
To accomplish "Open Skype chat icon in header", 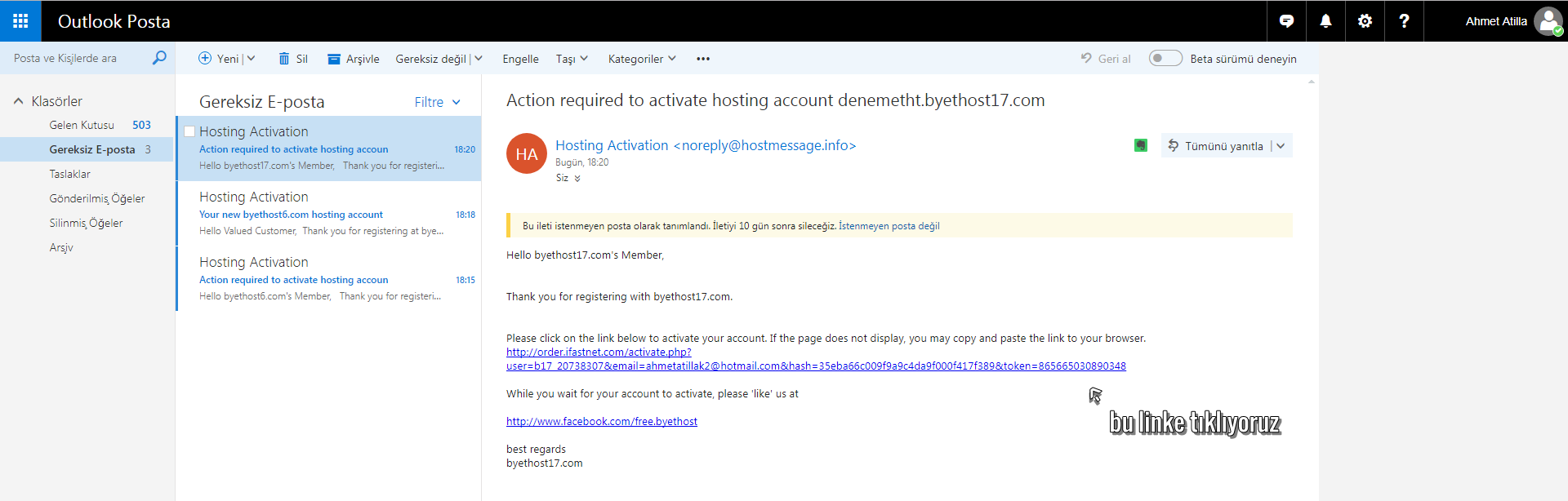I will (1286, 21).
